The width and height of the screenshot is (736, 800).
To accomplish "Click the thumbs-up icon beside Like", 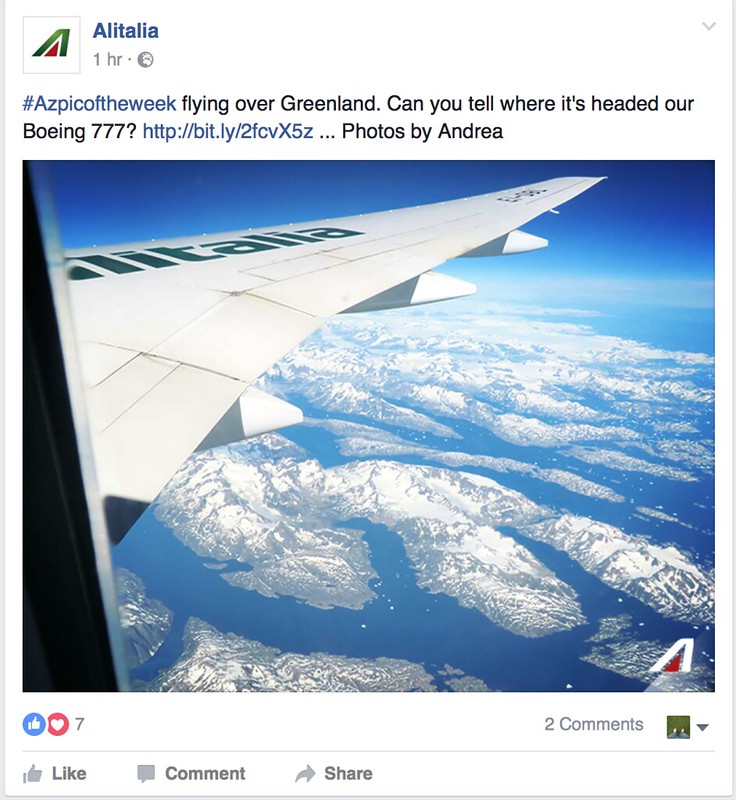I will coord(33,773).
